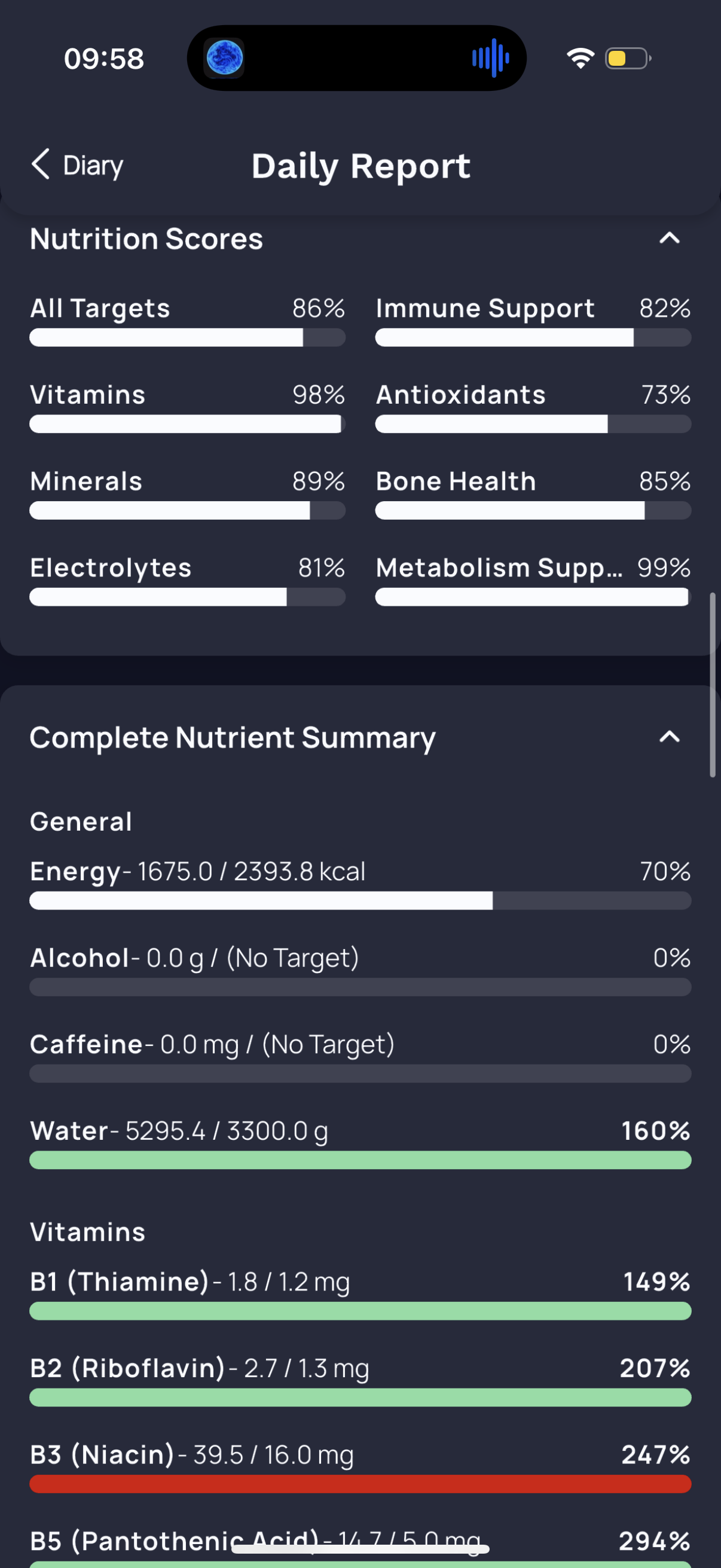
Task: Collapse the Complete Nutrient Summary section
Action: [x=669, y=737]
